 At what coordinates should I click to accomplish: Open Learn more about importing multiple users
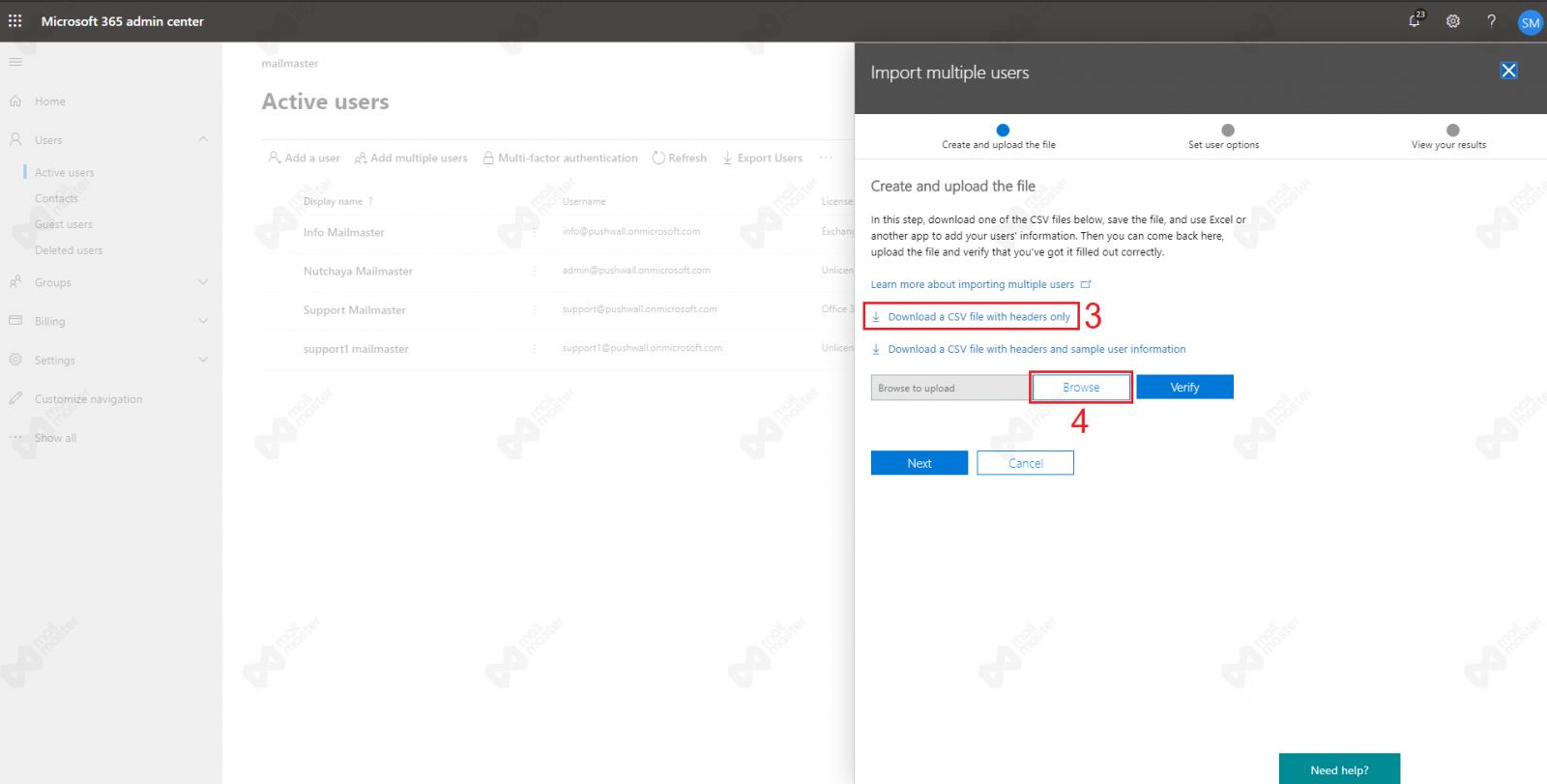(972, 284)
